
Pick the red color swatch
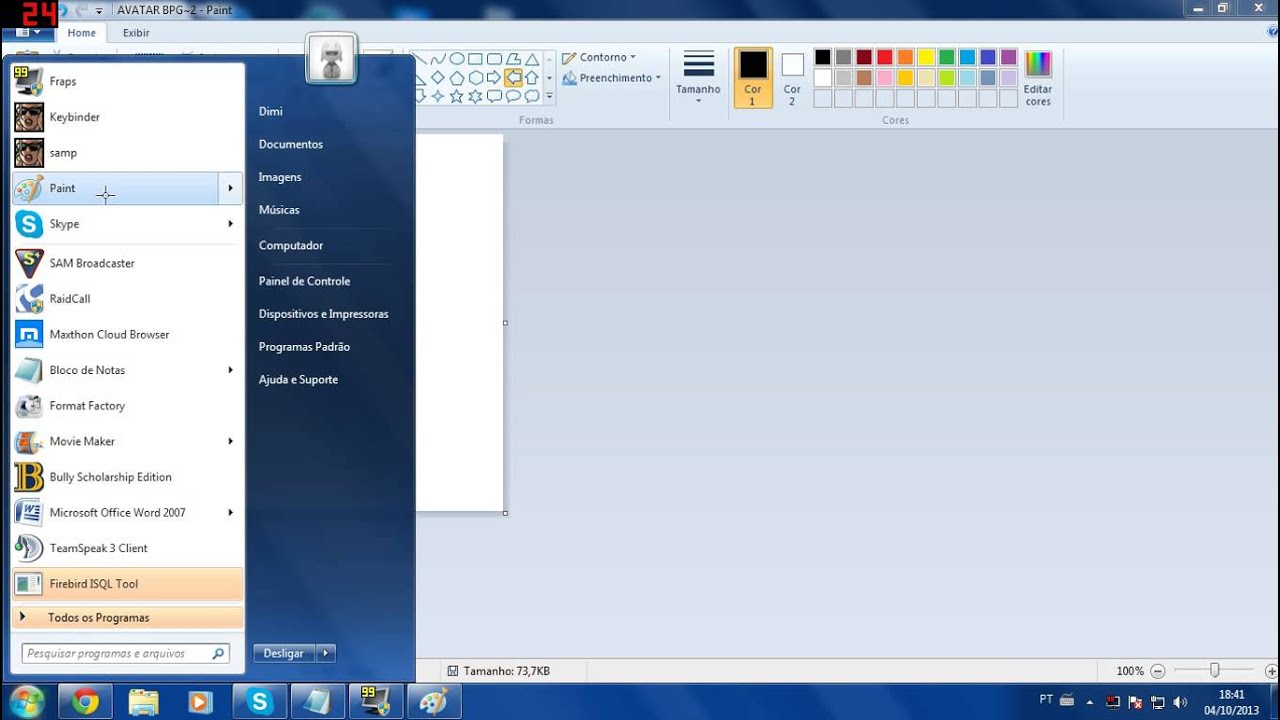[x=884, y=57]
